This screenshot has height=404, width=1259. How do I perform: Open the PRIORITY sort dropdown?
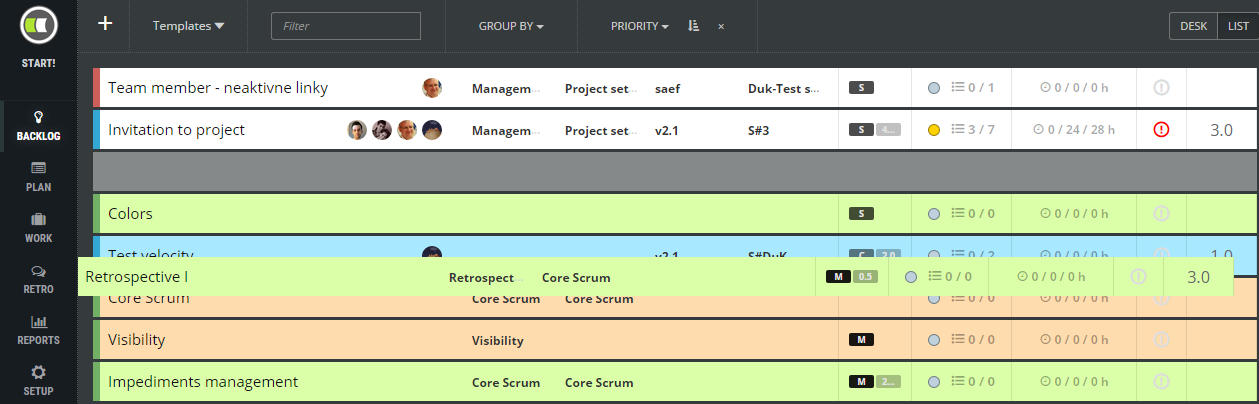[x=640, y=26]
